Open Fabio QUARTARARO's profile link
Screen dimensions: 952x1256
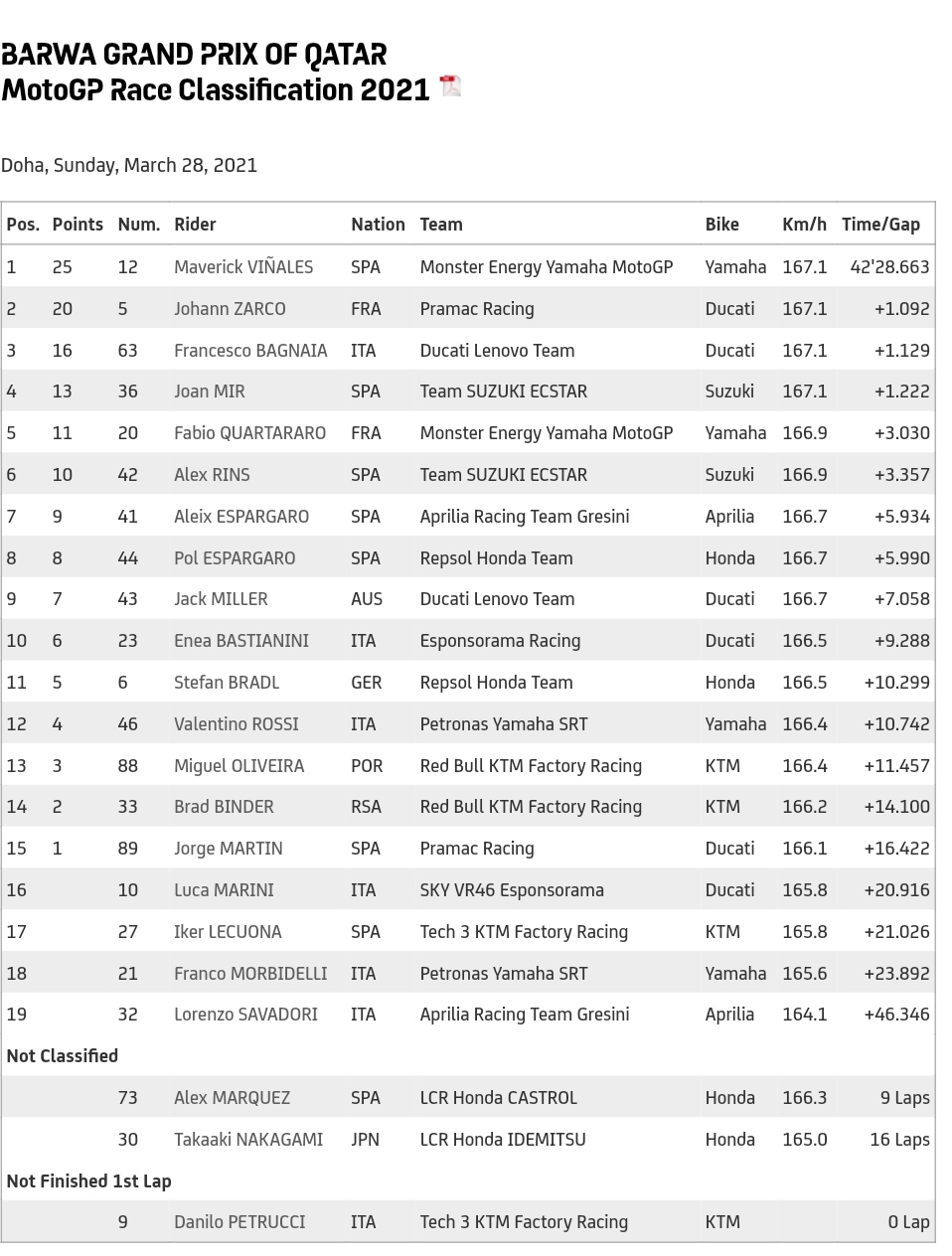point(249,433)
